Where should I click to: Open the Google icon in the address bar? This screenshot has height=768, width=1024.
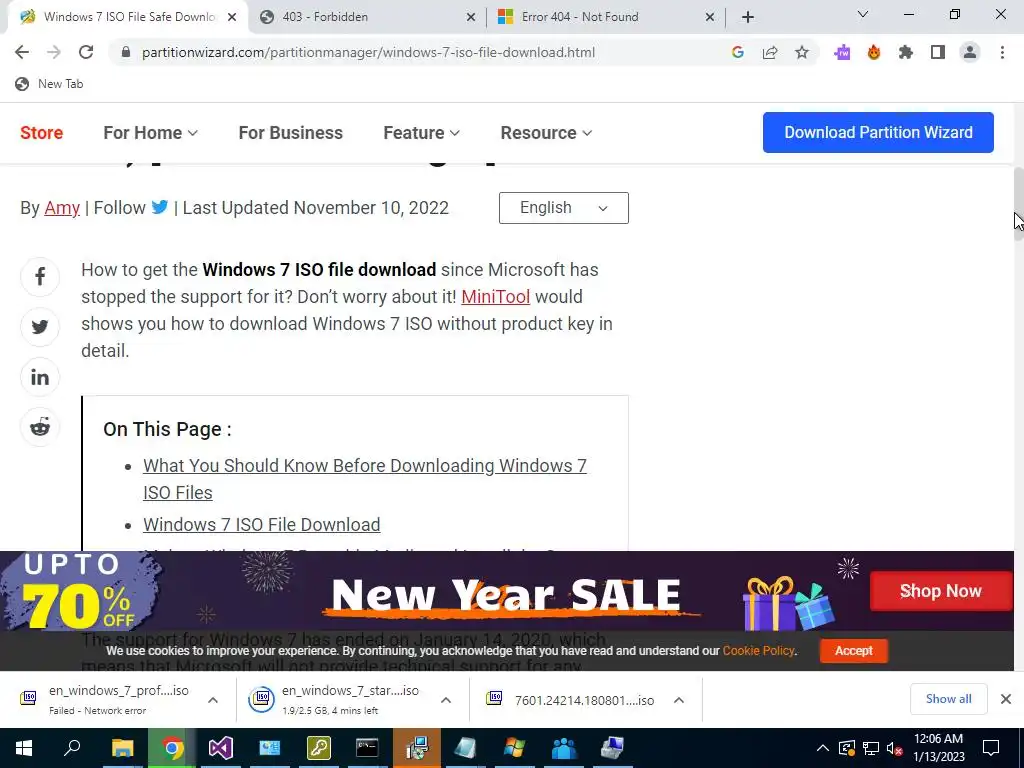[738, 52]
